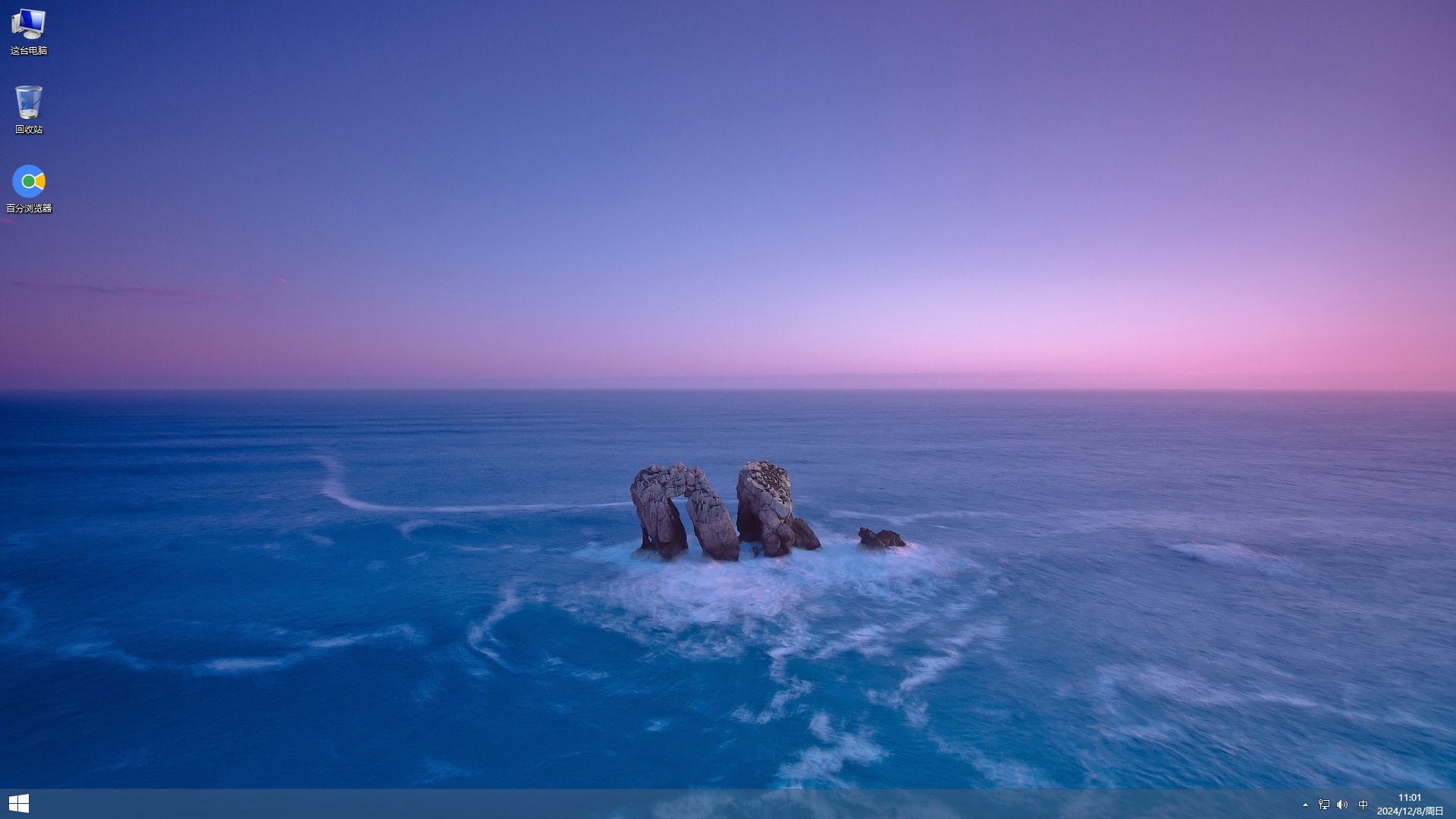The image size is (1456, 819).
Task: Select the 这台电脑 computer icon
Action: click(28, 24)
